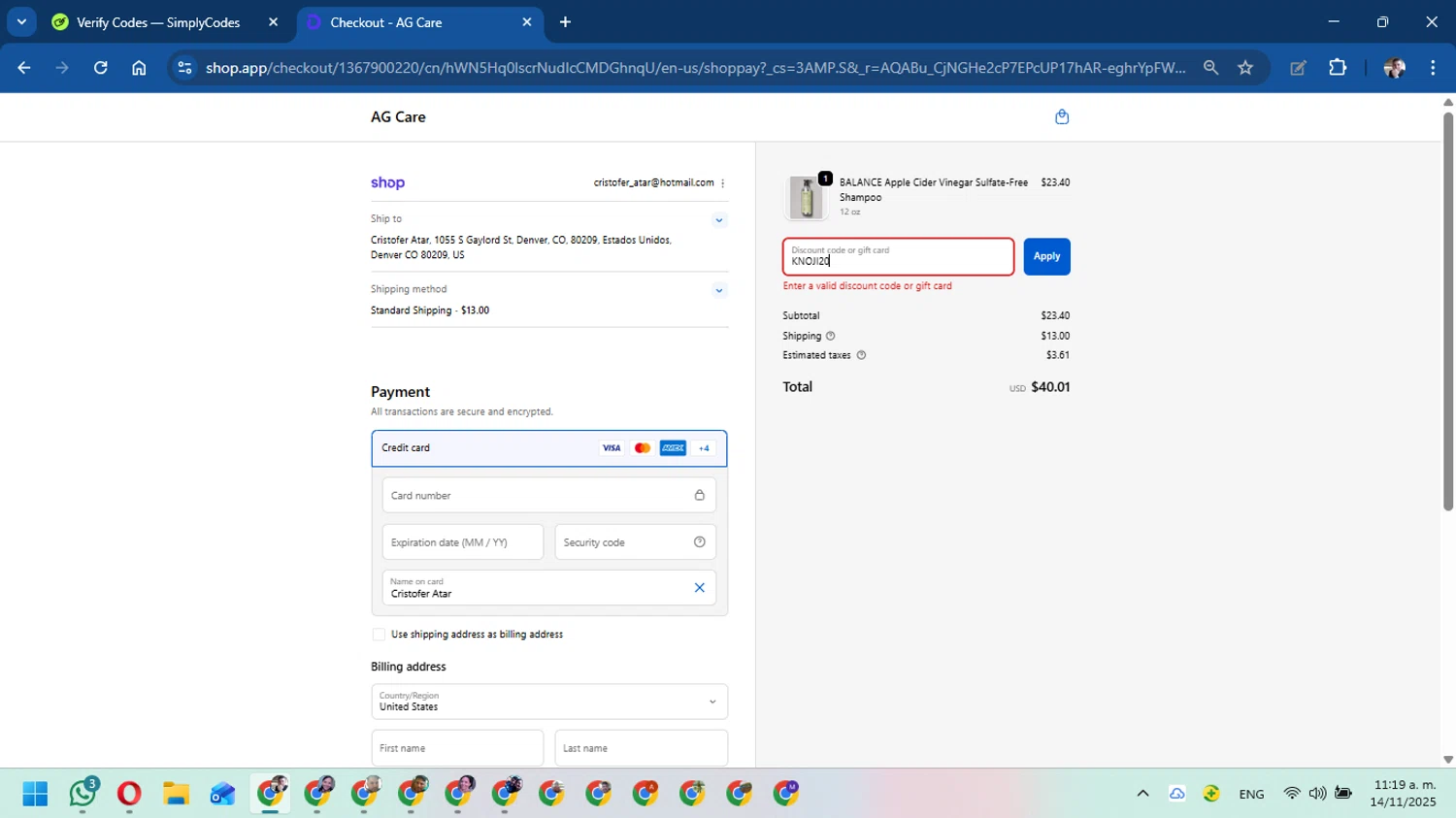Reload the checkout page
The height and width of the screenshot is (818, 1456).
click(100, 68)
